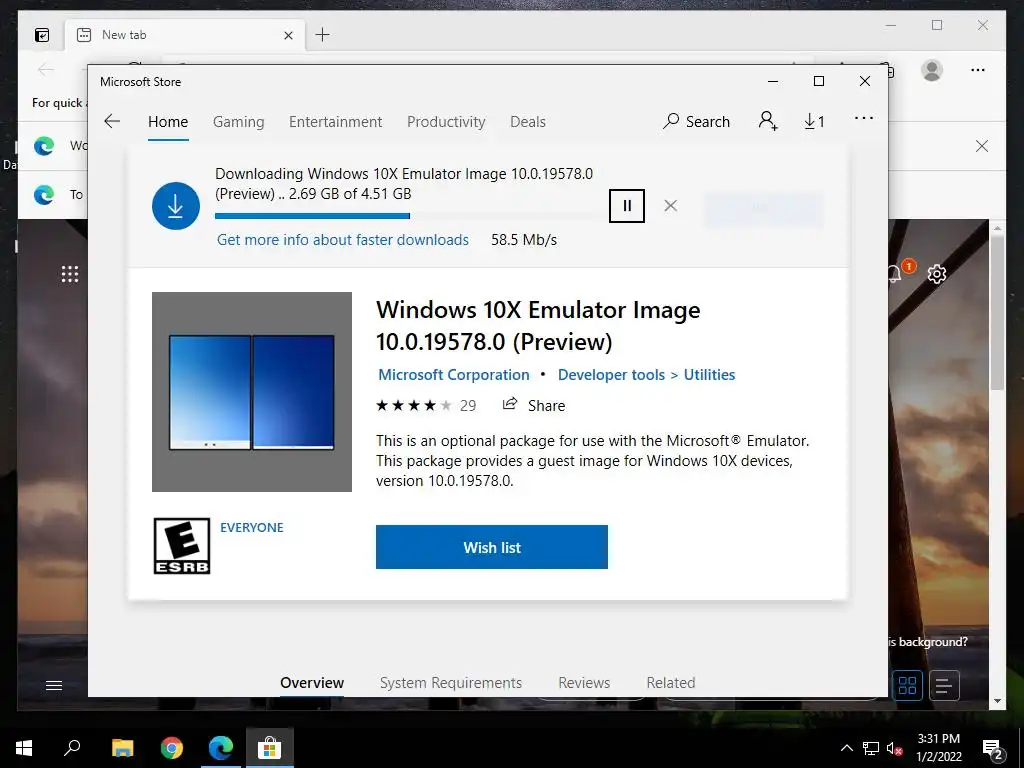The image size is (1024, 768).
Task: Open Edge new tab notifications bell
Action: click(896, 274)
